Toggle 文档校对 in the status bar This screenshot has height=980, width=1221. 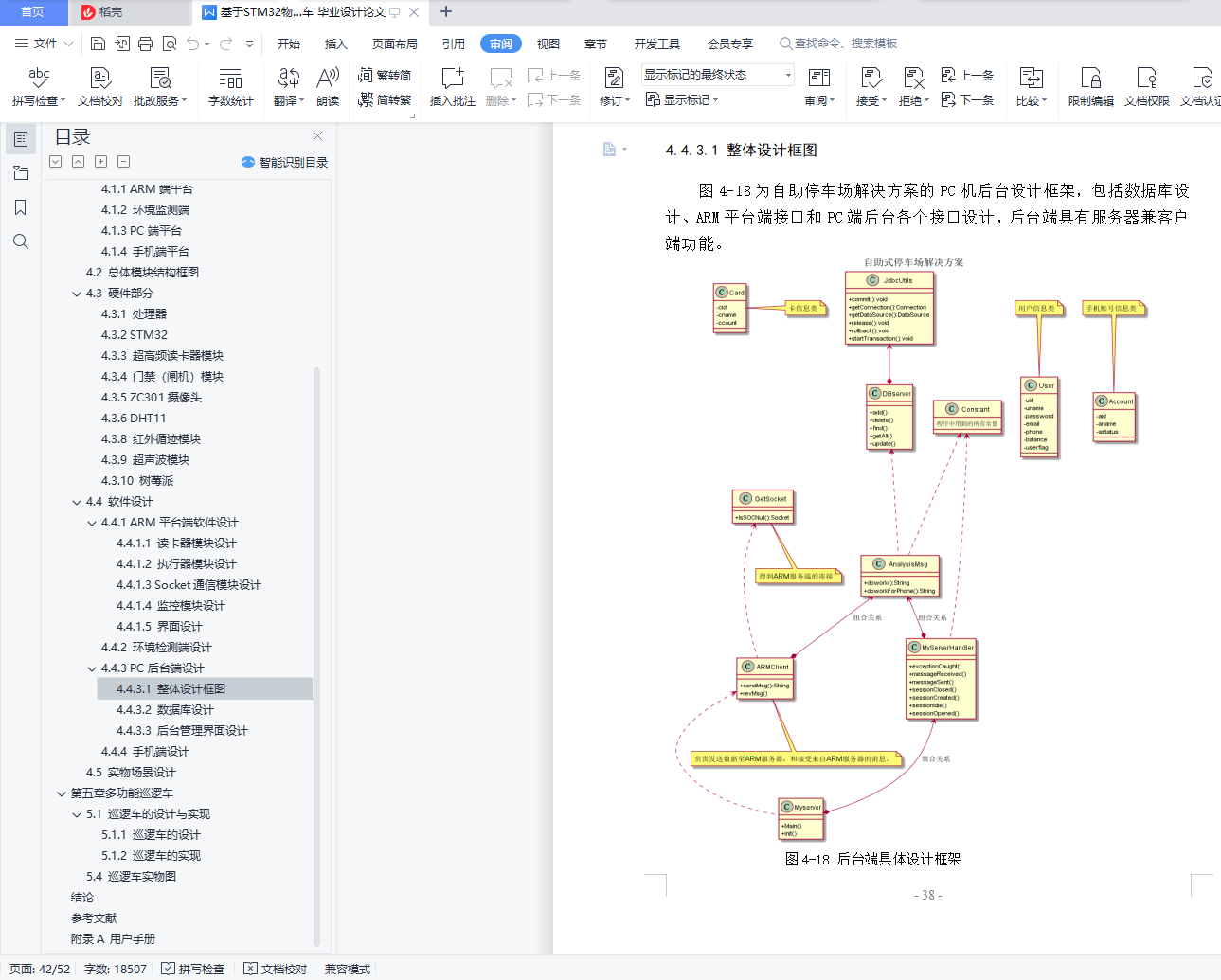point(276,969)
